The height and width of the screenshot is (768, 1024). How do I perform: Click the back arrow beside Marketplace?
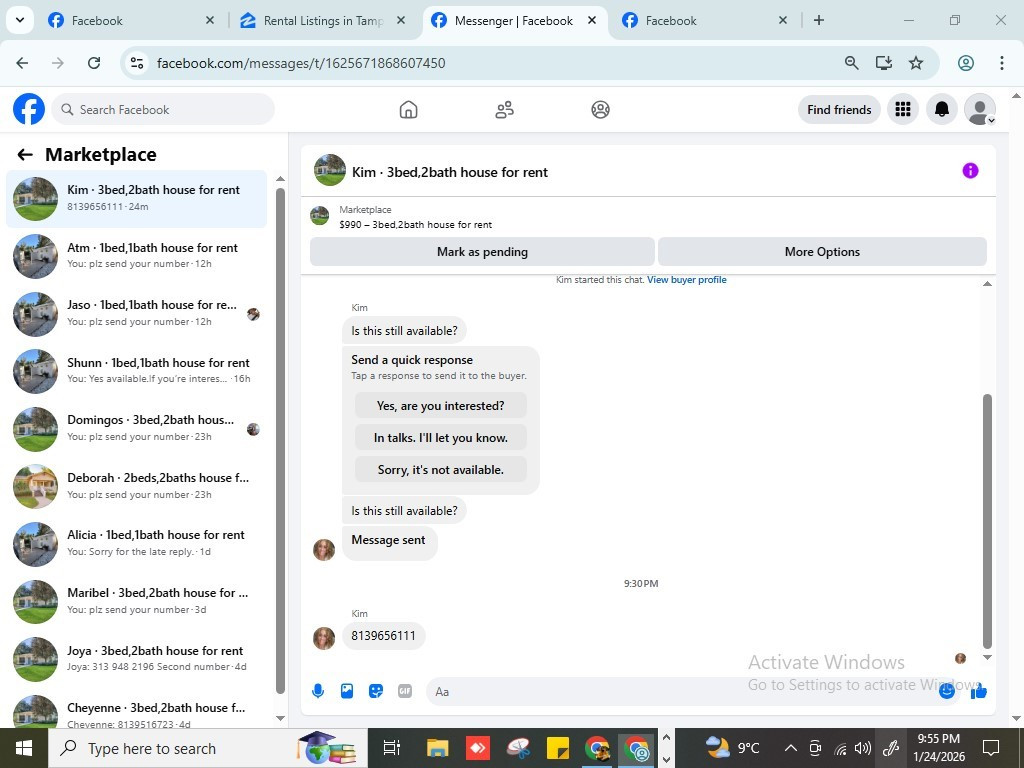click(x=25, y=154)
